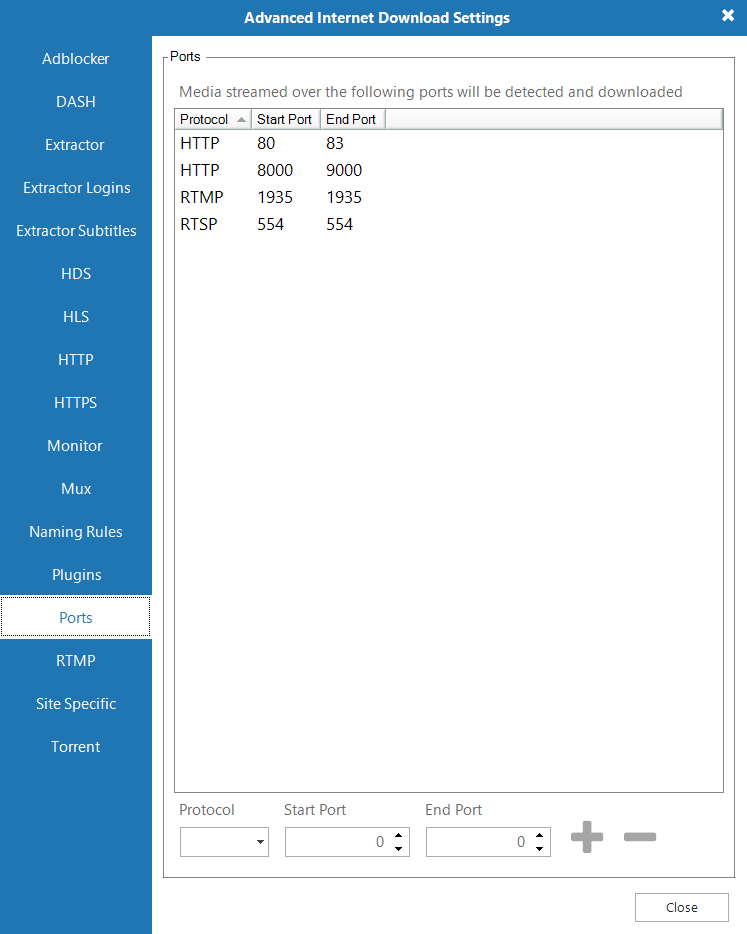Click the minus icon to remove port

tap(640, 837)
